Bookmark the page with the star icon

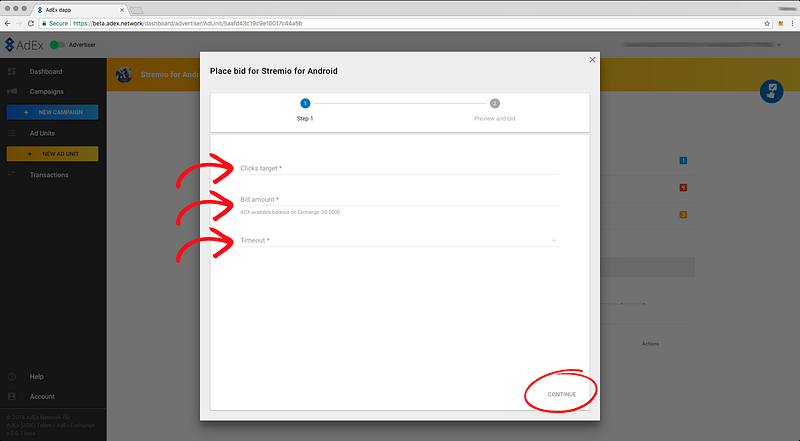(767, 23)
